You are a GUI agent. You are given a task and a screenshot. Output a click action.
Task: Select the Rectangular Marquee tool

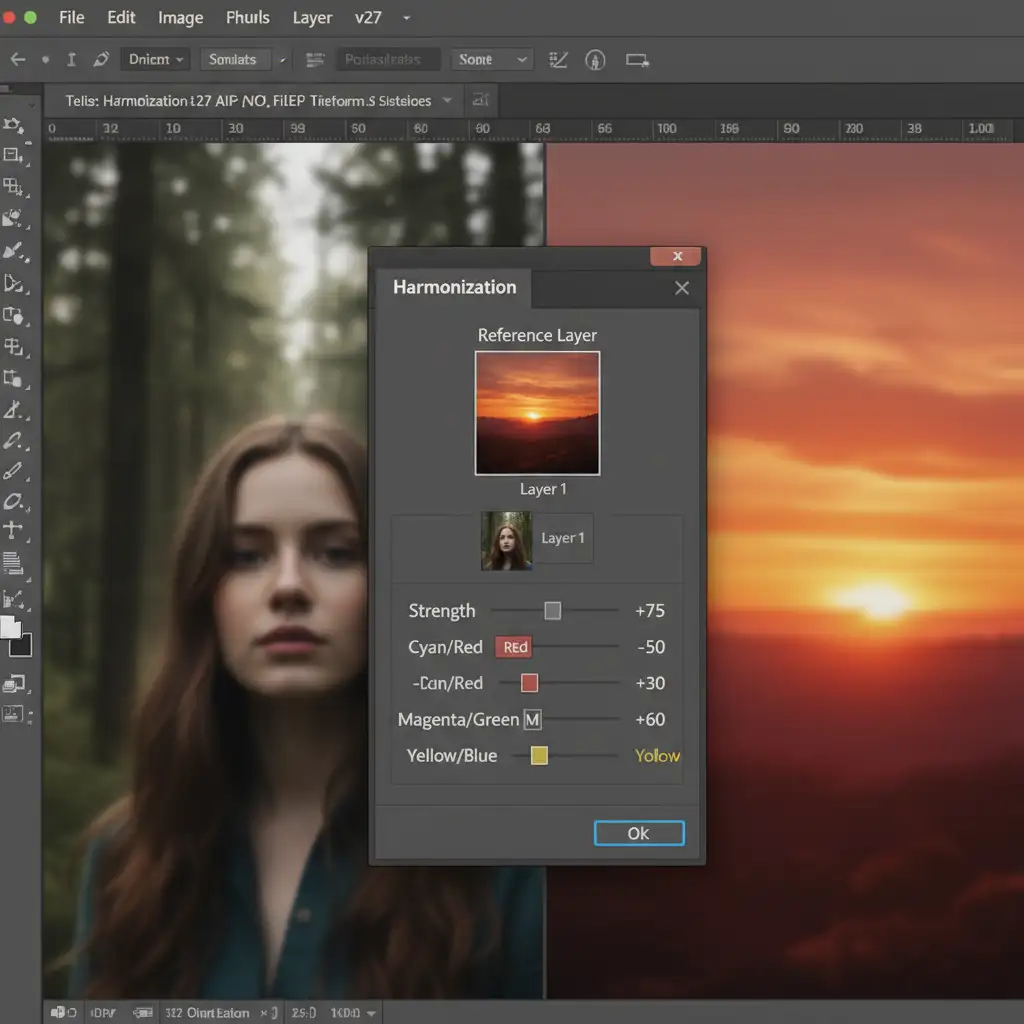point(13,155)
